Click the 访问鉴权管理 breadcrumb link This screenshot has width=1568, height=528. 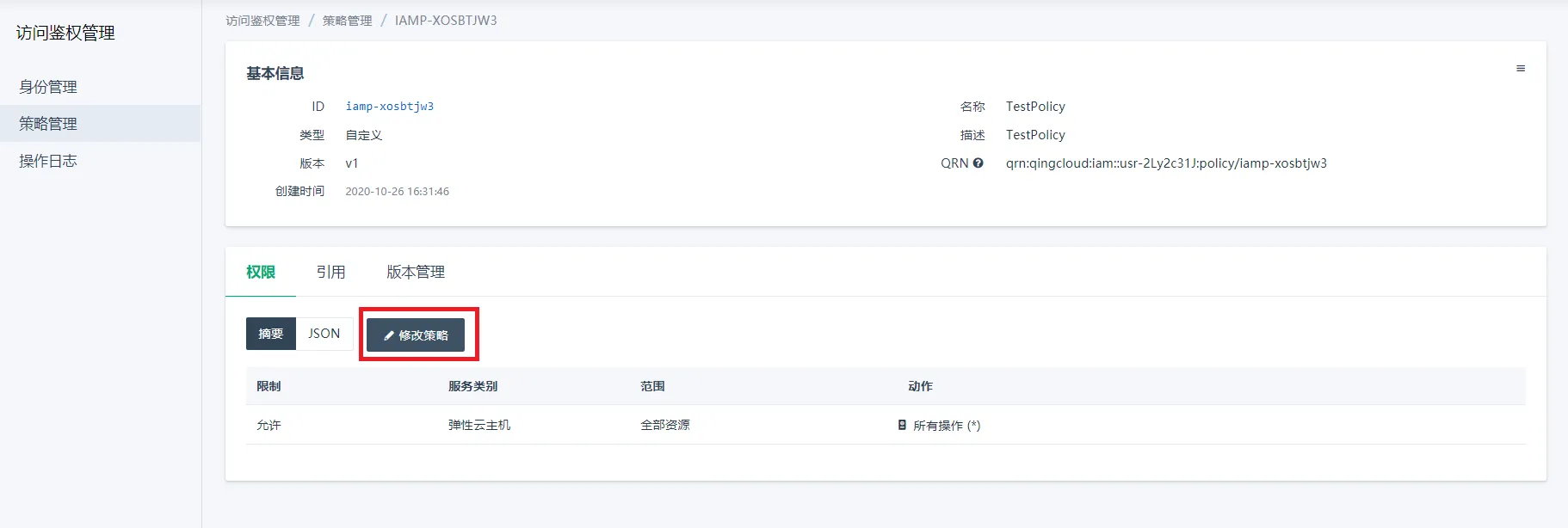pos(262,21)
